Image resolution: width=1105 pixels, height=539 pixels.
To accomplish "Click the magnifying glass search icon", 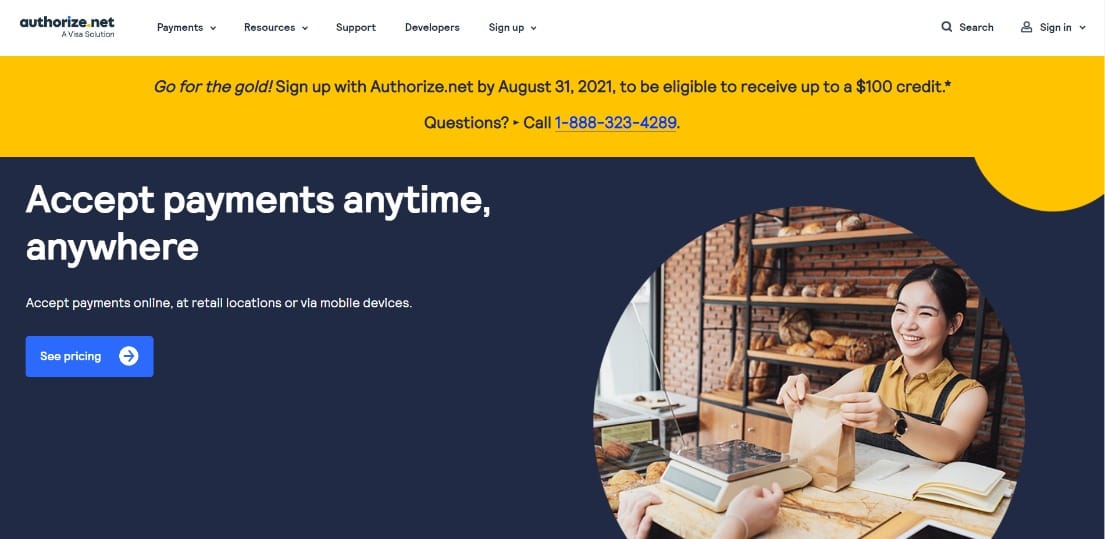I will tap(946, 27).
